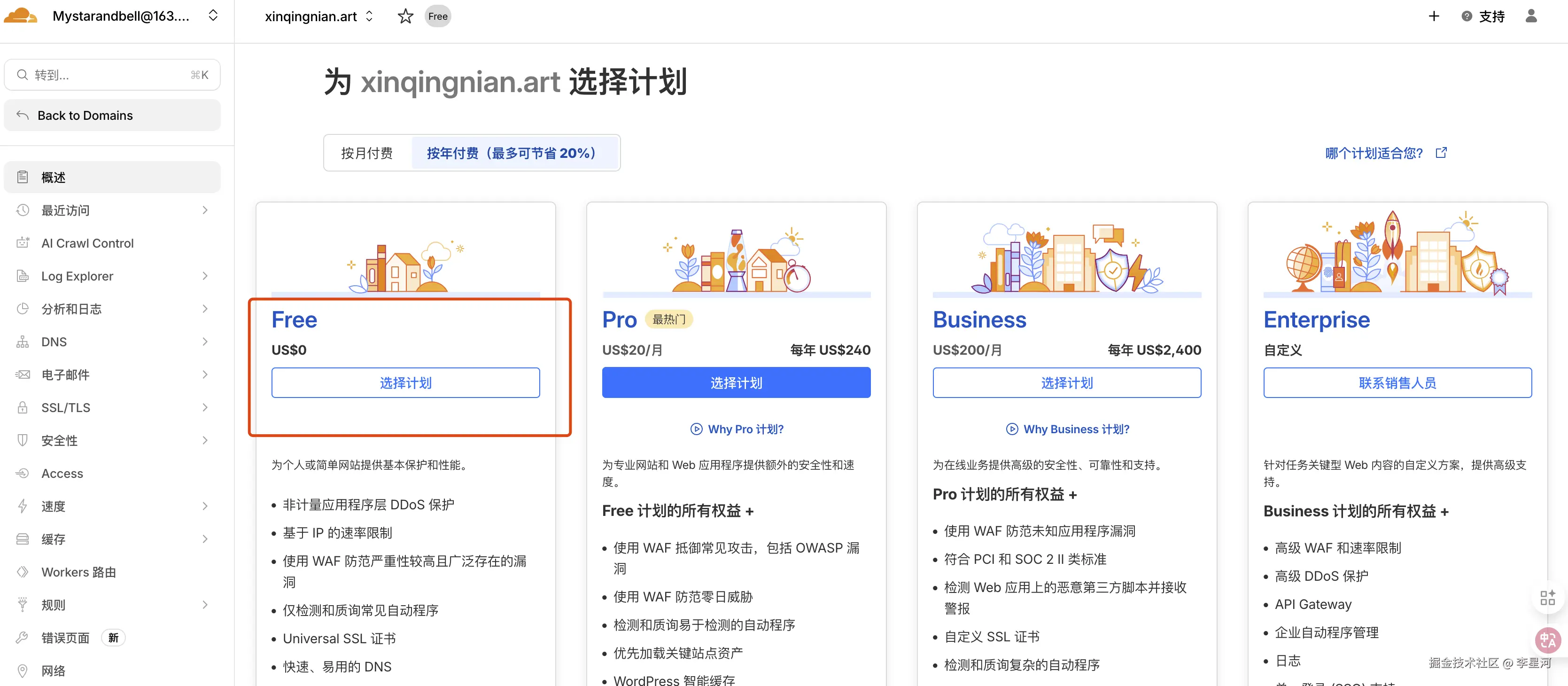
Task: Open the 错误页面 menu item
Action: [65, 638]
